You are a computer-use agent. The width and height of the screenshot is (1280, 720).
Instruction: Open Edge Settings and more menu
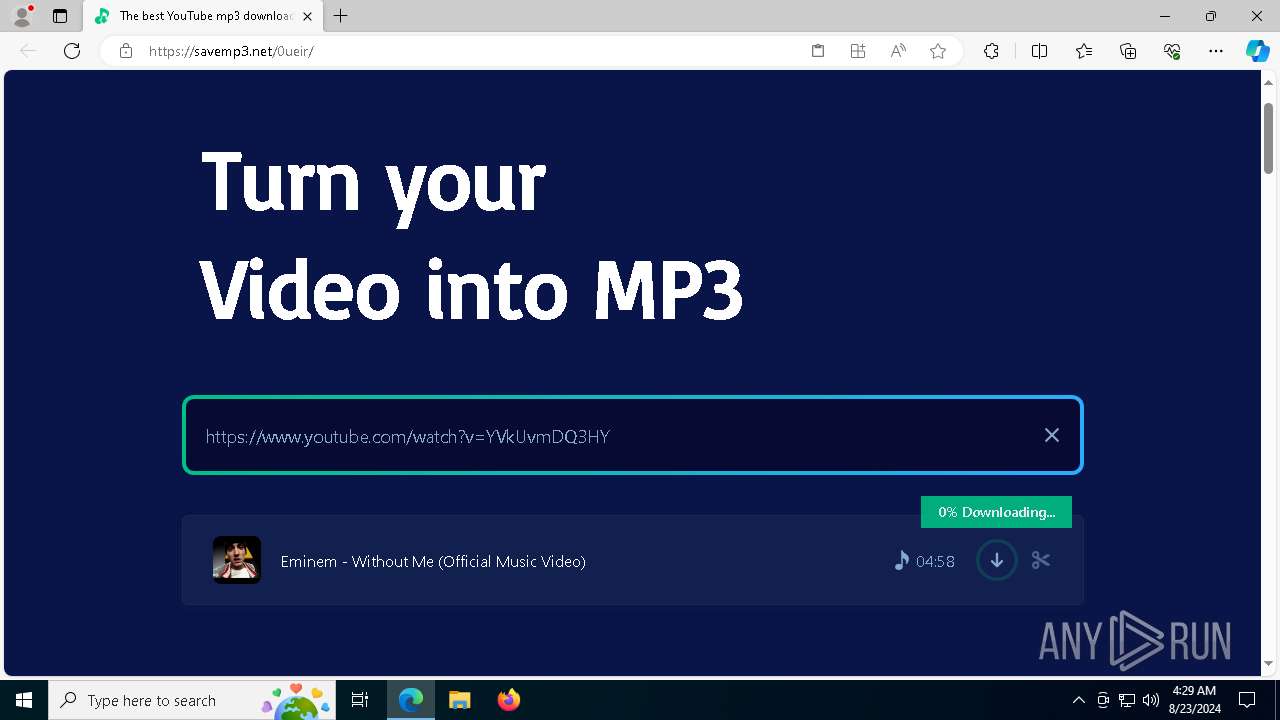tap(1216, 51)
